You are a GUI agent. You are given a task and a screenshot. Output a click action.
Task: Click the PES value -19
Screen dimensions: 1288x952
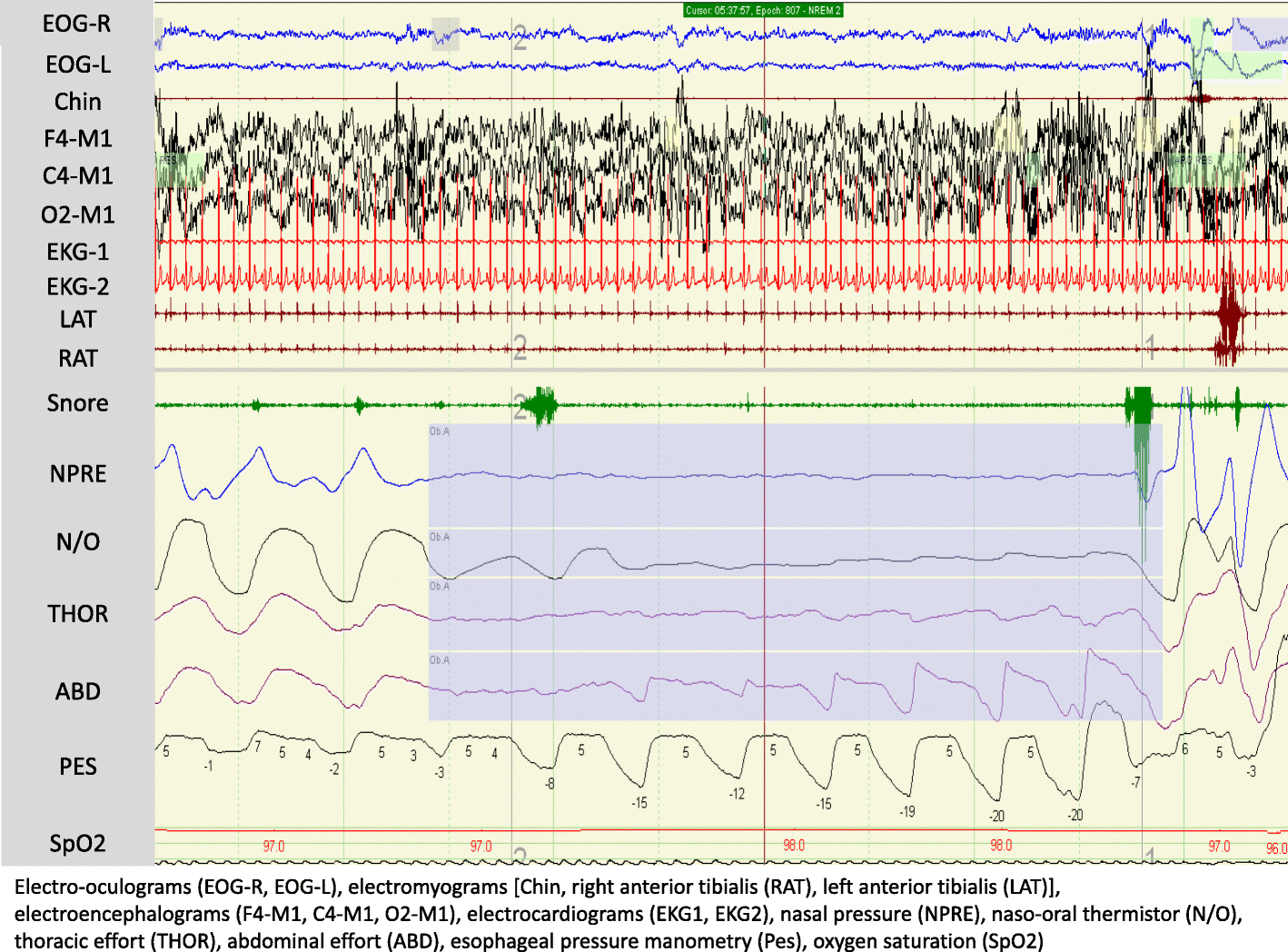coord(907,811)
